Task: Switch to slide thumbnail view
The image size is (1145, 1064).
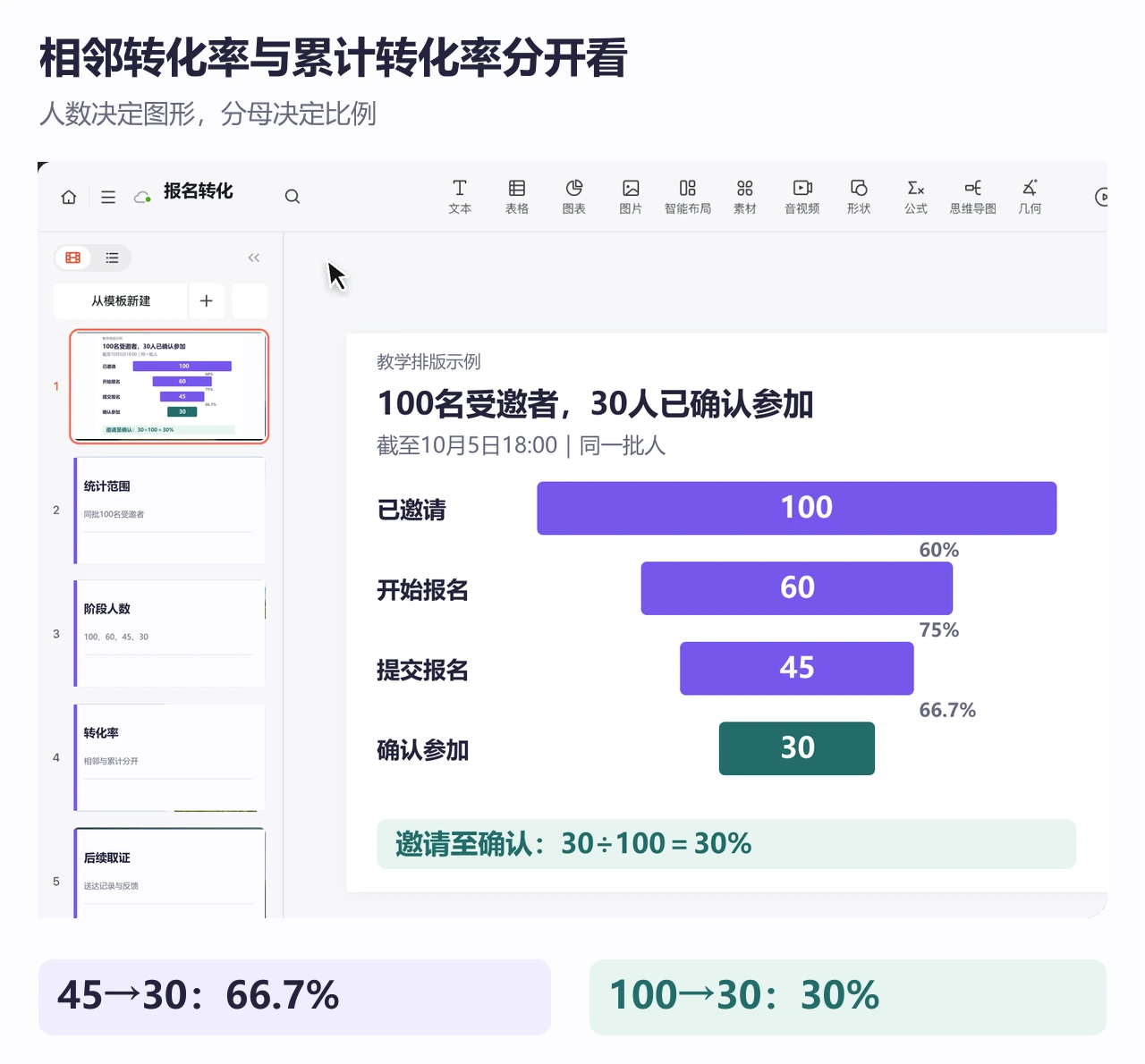Action: (x=73, y=258)
